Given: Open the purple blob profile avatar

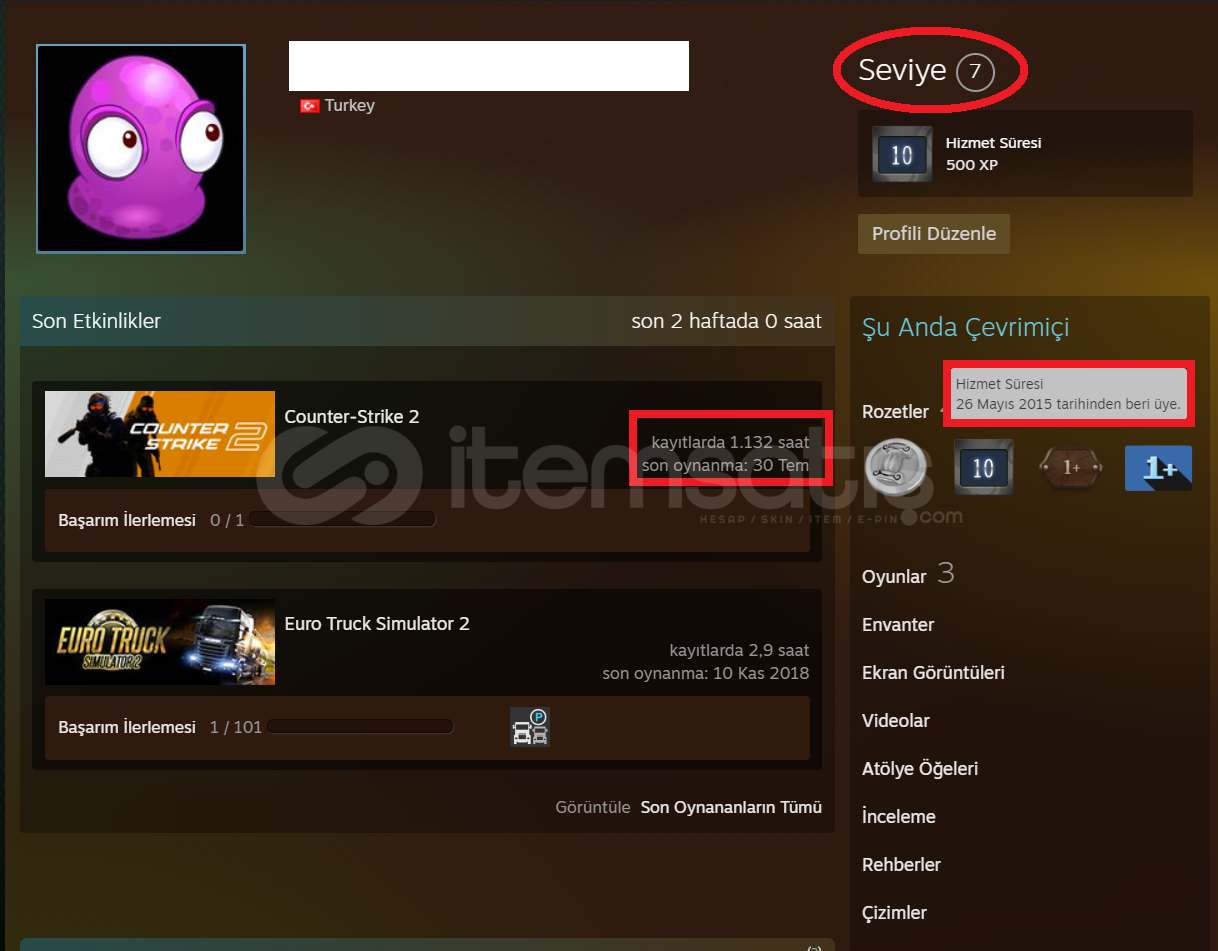Looking at the screenshot, I should pyautogui.click(x=141, y=148).
